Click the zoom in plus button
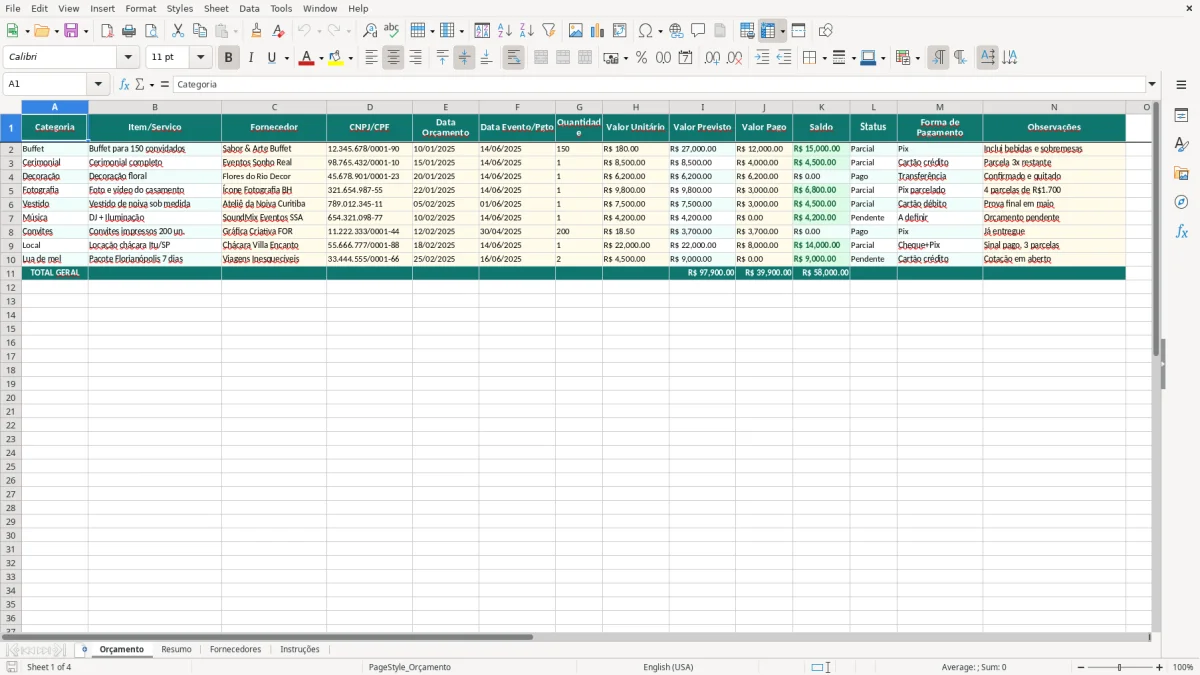Screen dimensions: 1200x675 pos(1160,667)
